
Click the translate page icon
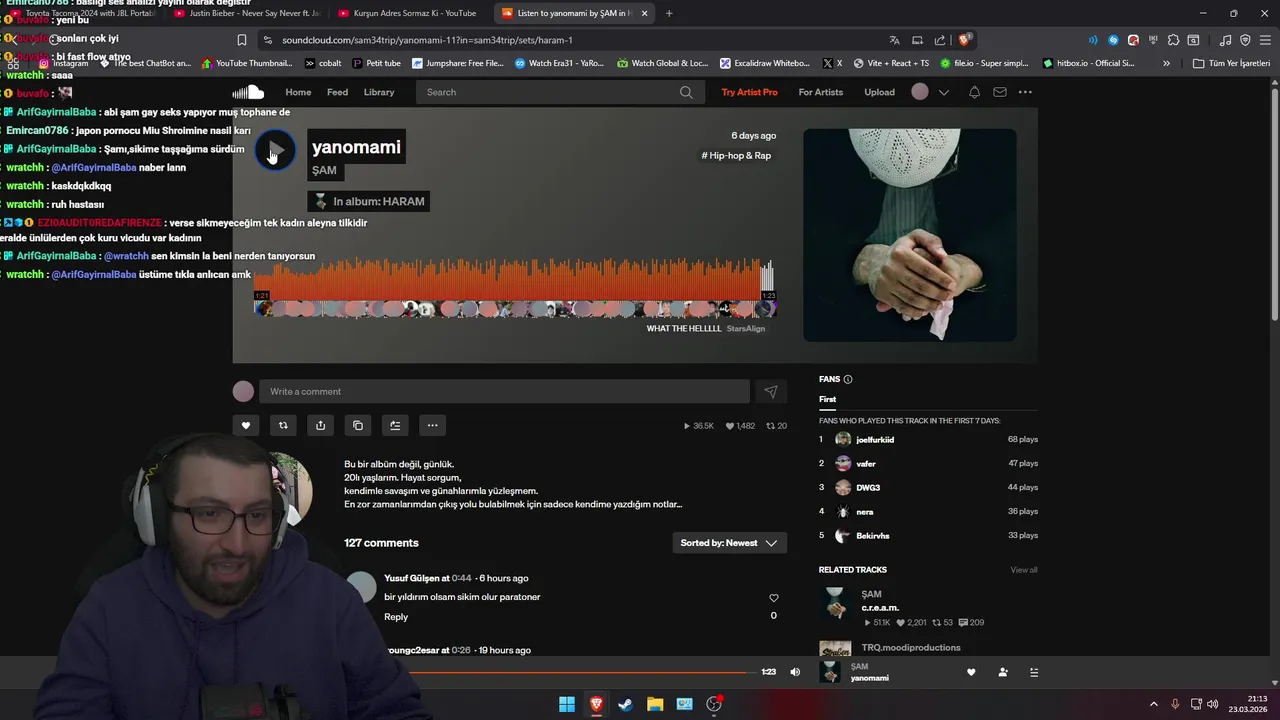coord(894,40)
